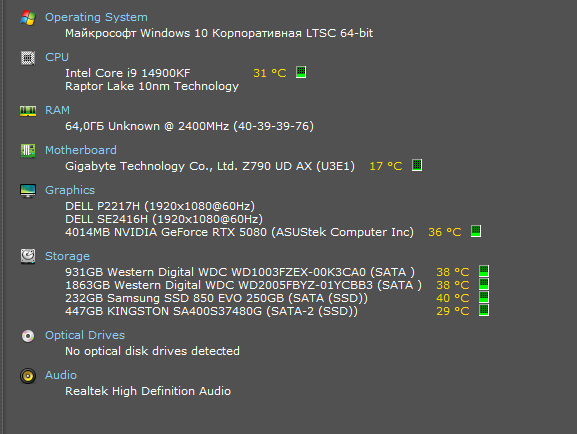Open the Storage section heading
Screen dimensions: 577x434
(x=67, y=256)
